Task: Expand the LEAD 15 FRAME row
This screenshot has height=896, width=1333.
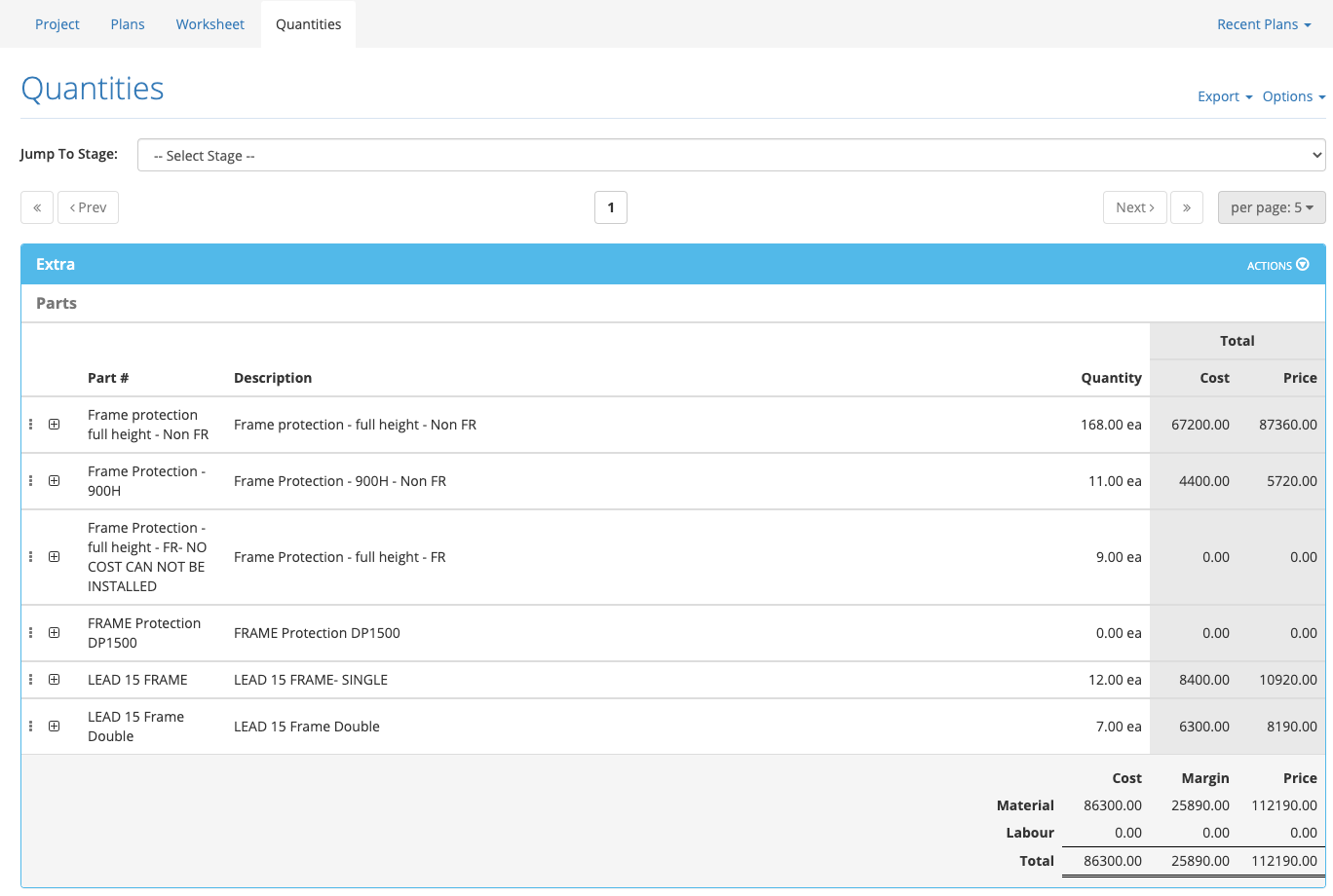Action: click(x=55, y=680)
